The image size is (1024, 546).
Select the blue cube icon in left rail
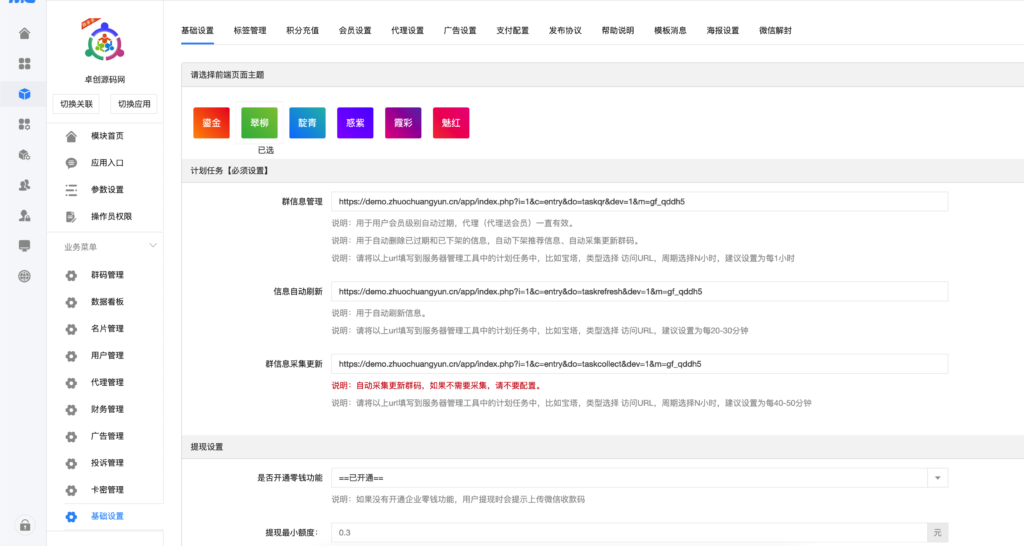(x=24, y=94)
